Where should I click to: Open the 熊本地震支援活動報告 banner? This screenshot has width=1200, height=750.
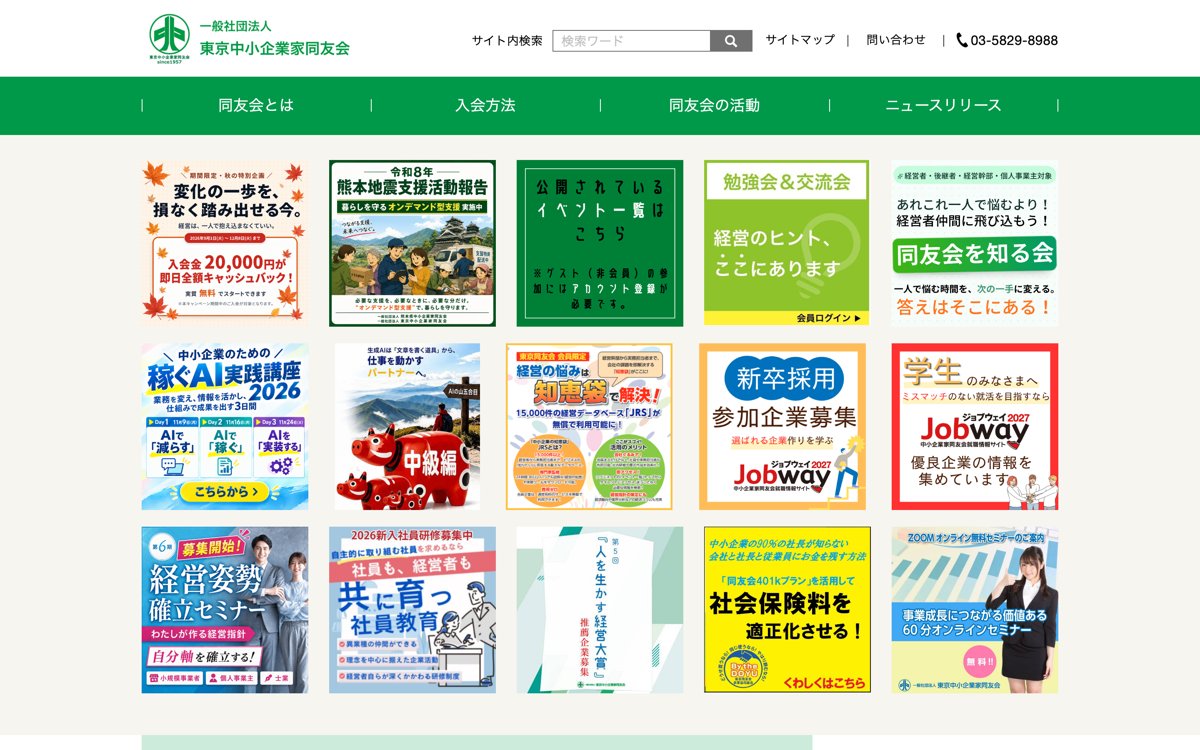coord(412,243)
